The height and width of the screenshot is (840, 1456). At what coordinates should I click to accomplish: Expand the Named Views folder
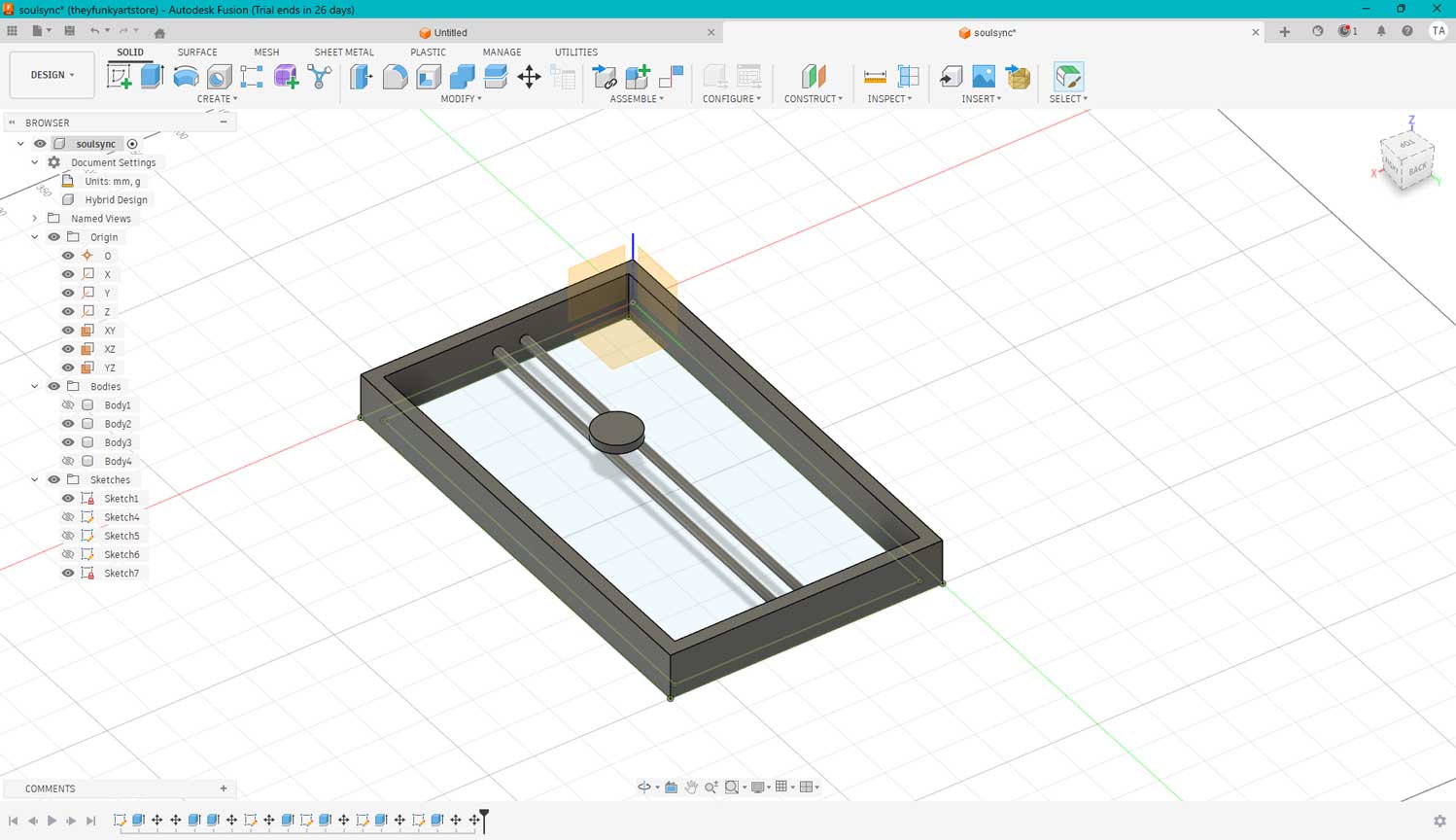point(35,219)
